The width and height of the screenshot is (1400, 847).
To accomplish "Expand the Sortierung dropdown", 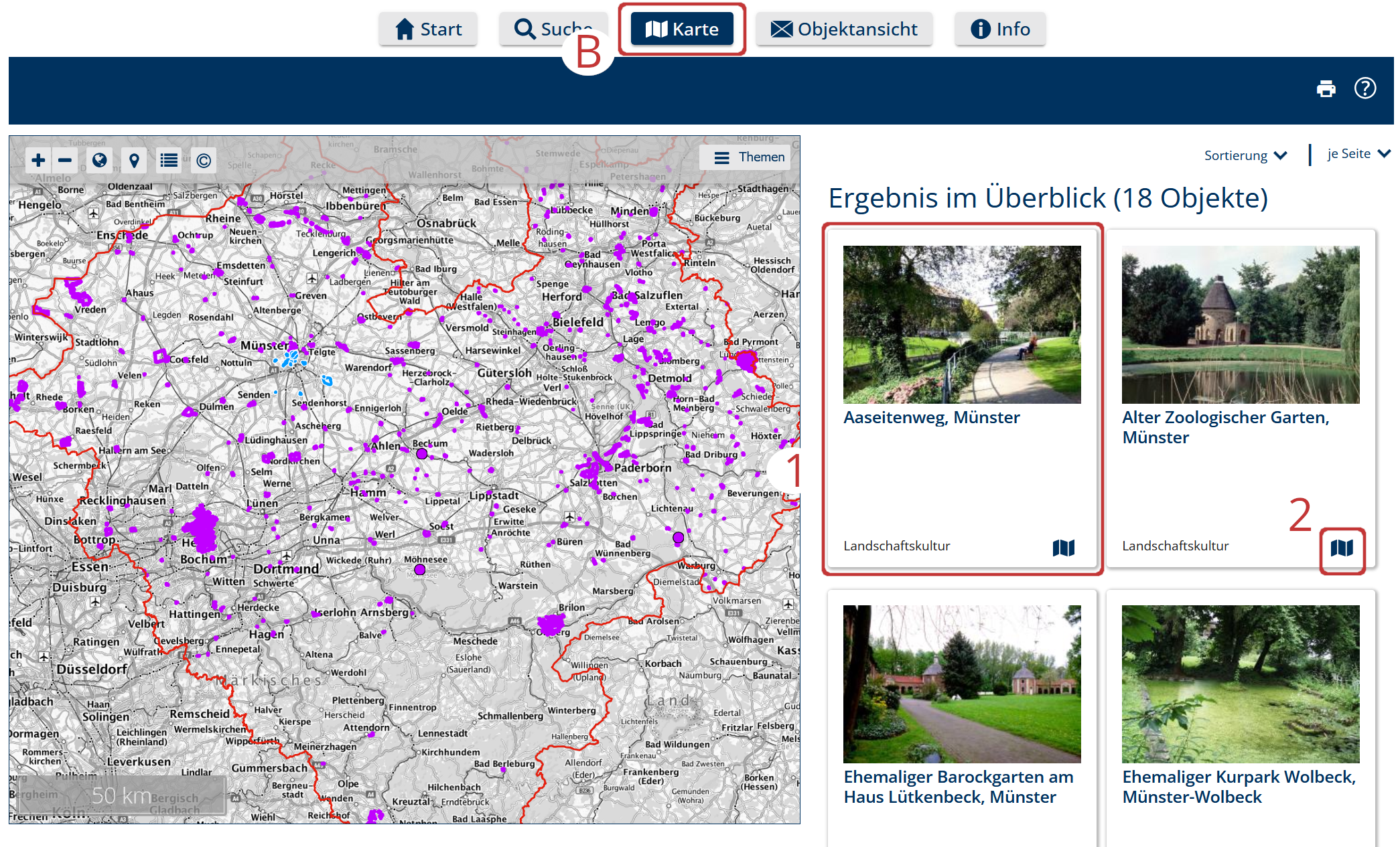I will (x=1245, y=155).
